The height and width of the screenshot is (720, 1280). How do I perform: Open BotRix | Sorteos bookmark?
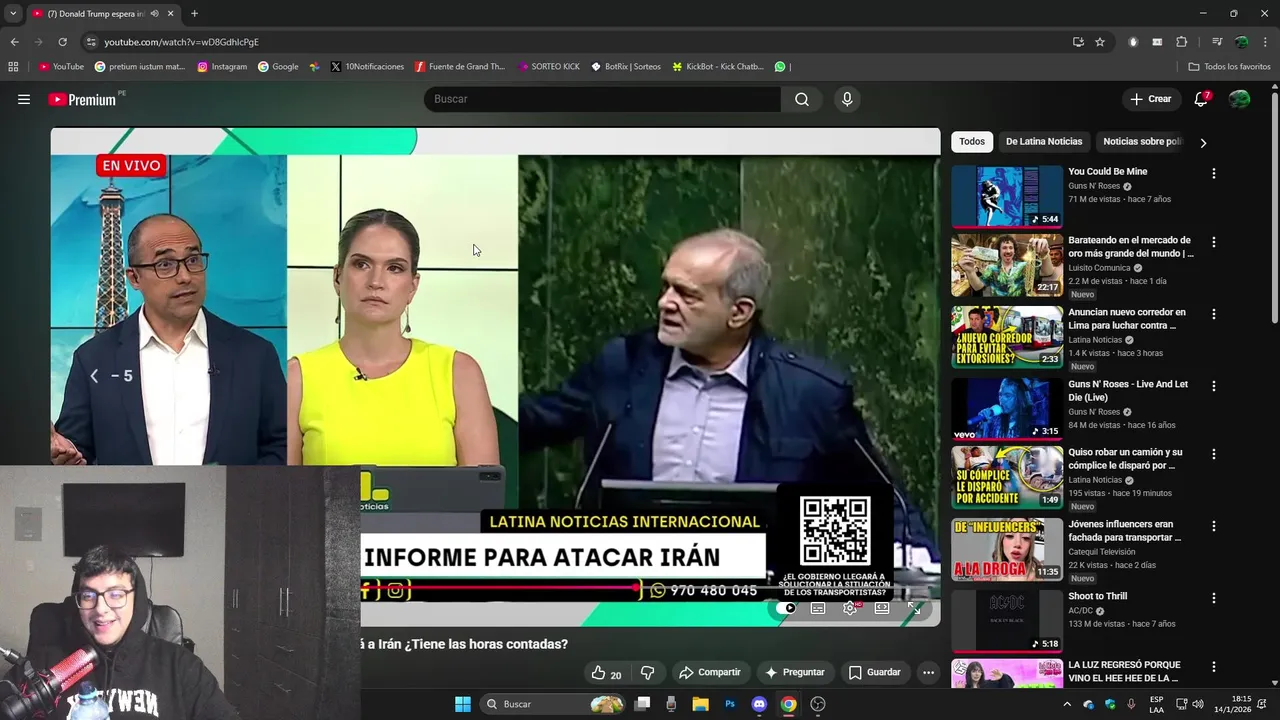626,67
